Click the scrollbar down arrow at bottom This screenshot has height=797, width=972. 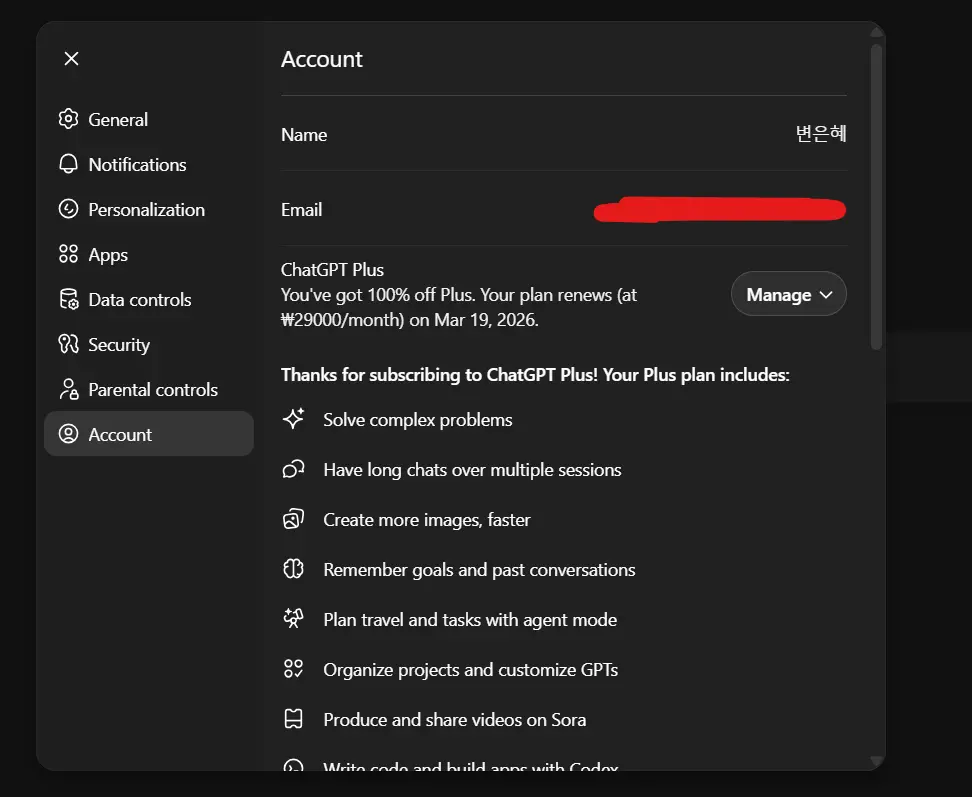pyautogui.click(x=876, y=760)
